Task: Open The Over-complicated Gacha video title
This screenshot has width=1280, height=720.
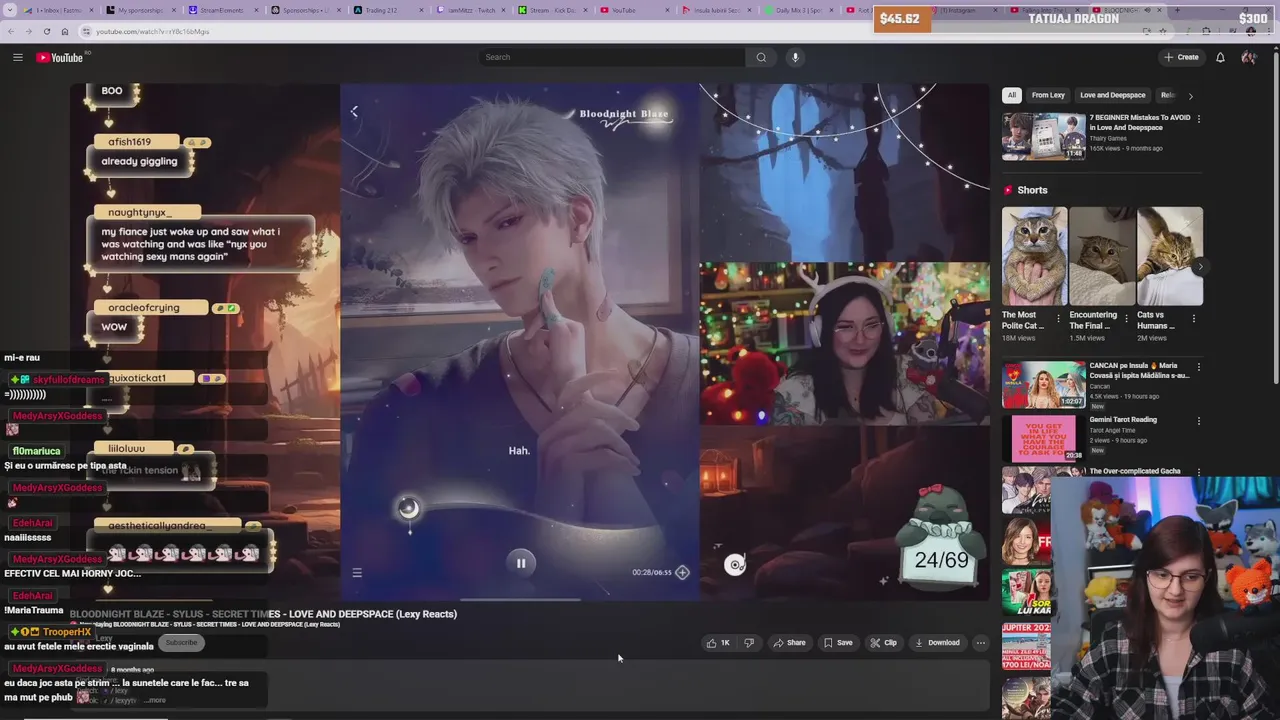Action: pos(1135,471)
